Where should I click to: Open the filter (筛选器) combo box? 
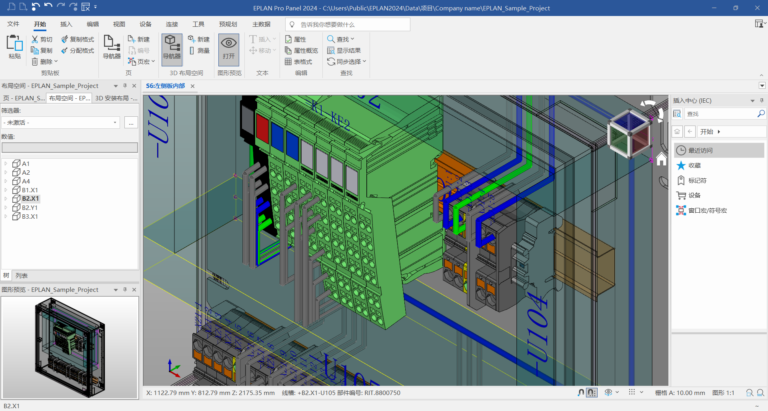click(x=61, y=122)
